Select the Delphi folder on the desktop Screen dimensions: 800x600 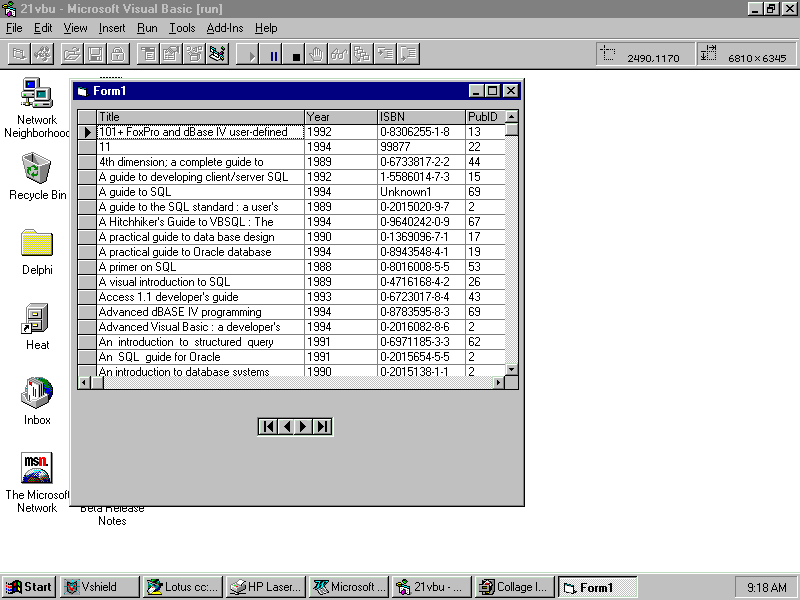coord(37,244)
